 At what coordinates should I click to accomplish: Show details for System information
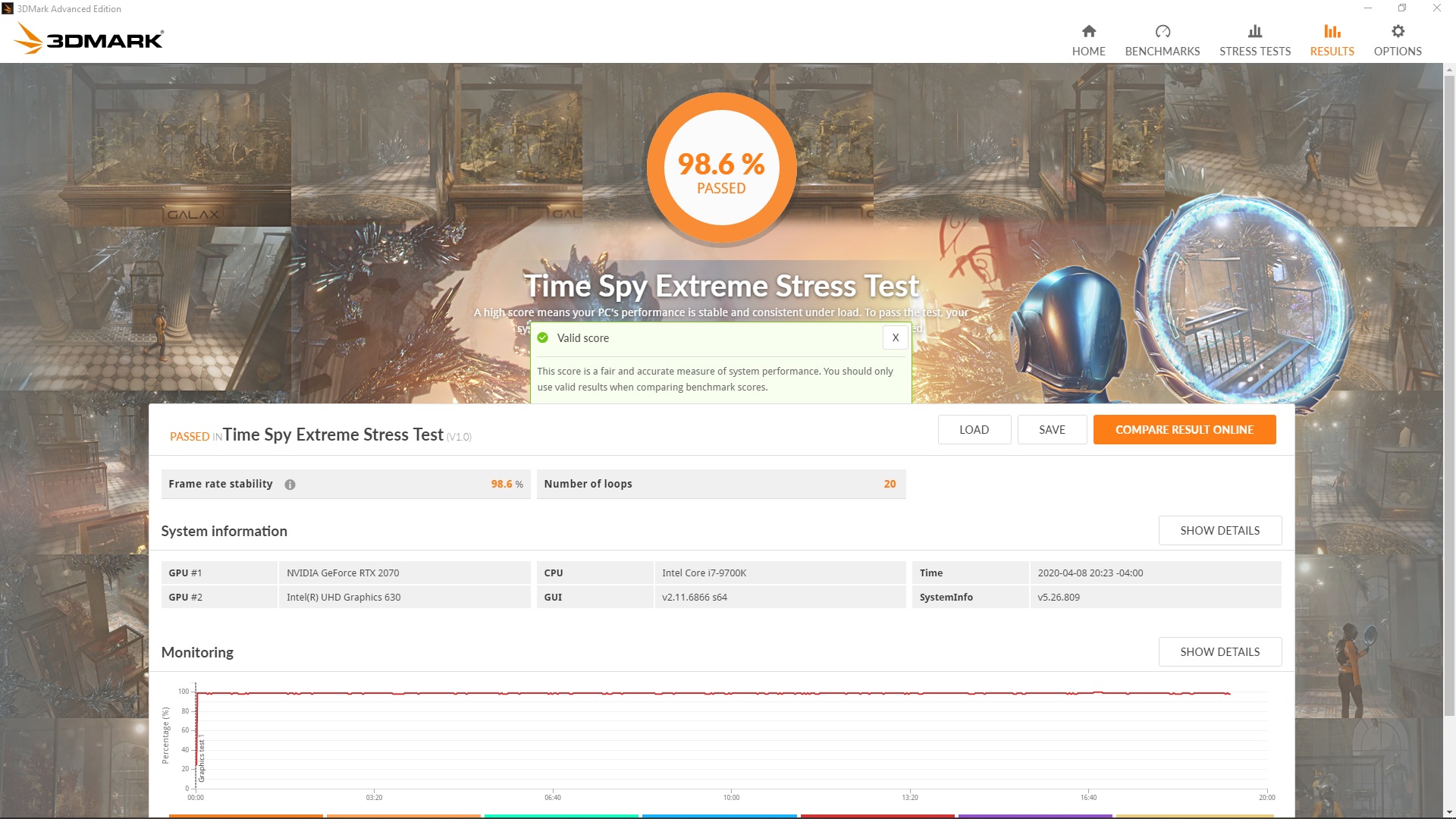pos(1219,531)
